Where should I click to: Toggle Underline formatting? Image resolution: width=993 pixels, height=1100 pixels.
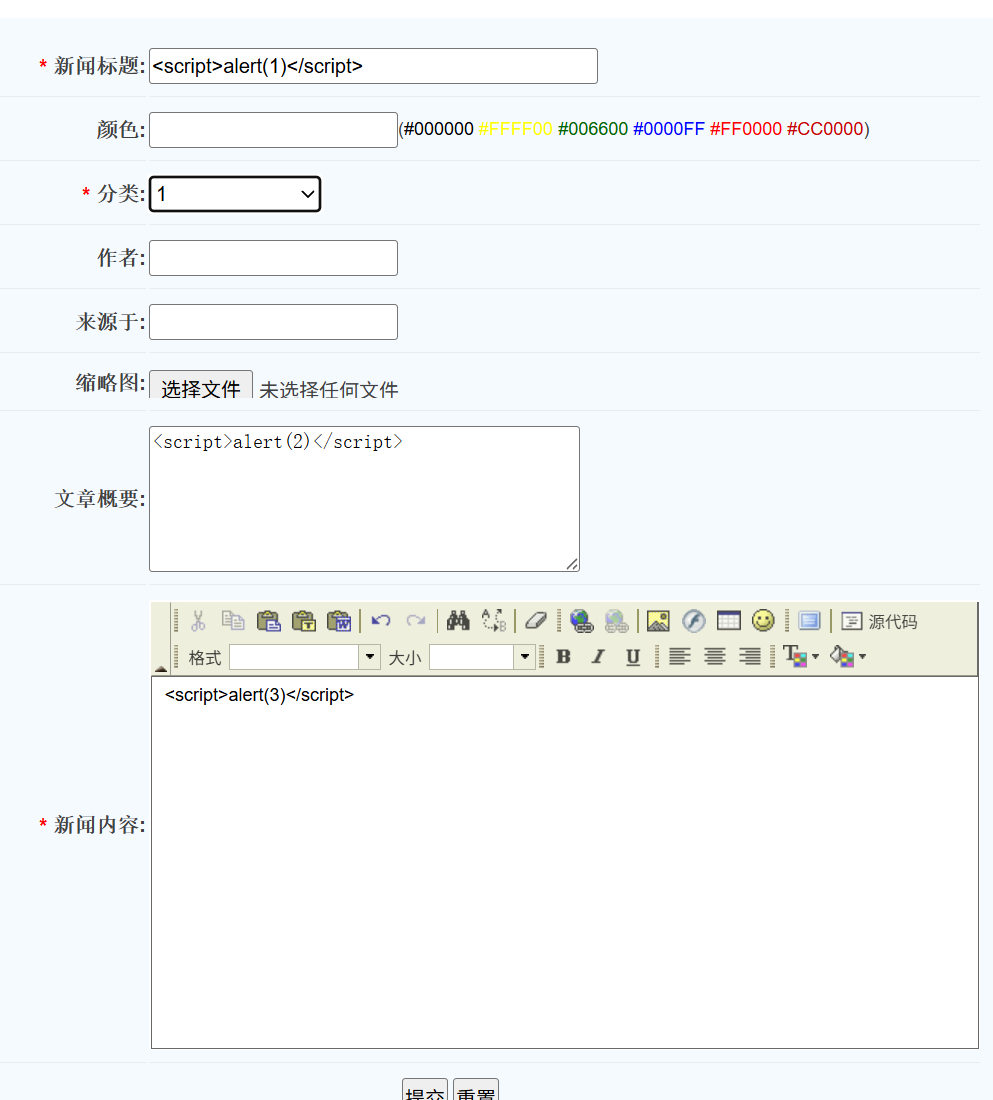tap(633, 657)
